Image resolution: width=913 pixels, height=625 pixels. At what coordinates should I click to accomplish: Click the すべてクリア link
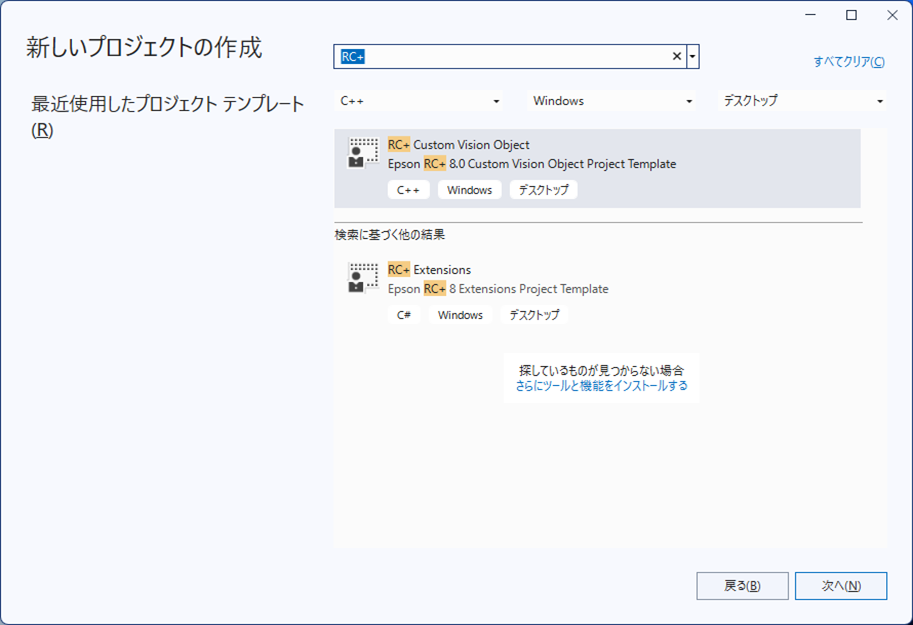point(849,62)
